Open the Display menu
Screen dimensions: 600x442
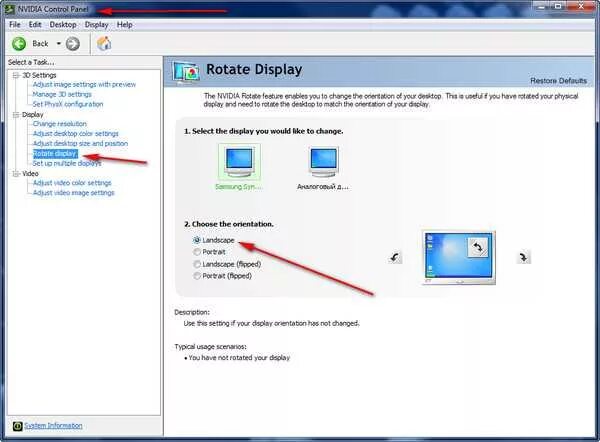point(96,25)
